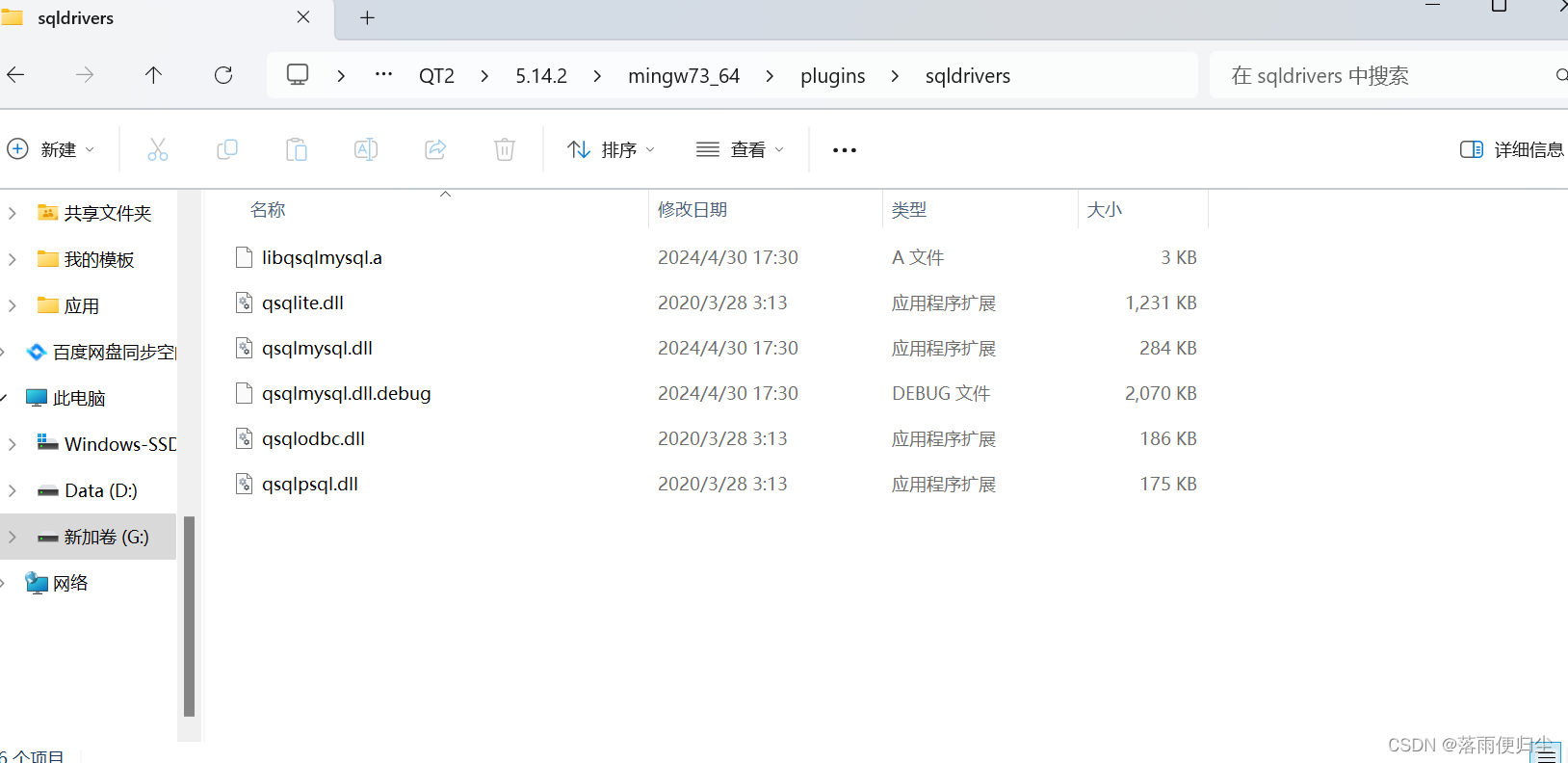
Task: Click the This PC monitor icon in address bar
Action: click(299, 75)
